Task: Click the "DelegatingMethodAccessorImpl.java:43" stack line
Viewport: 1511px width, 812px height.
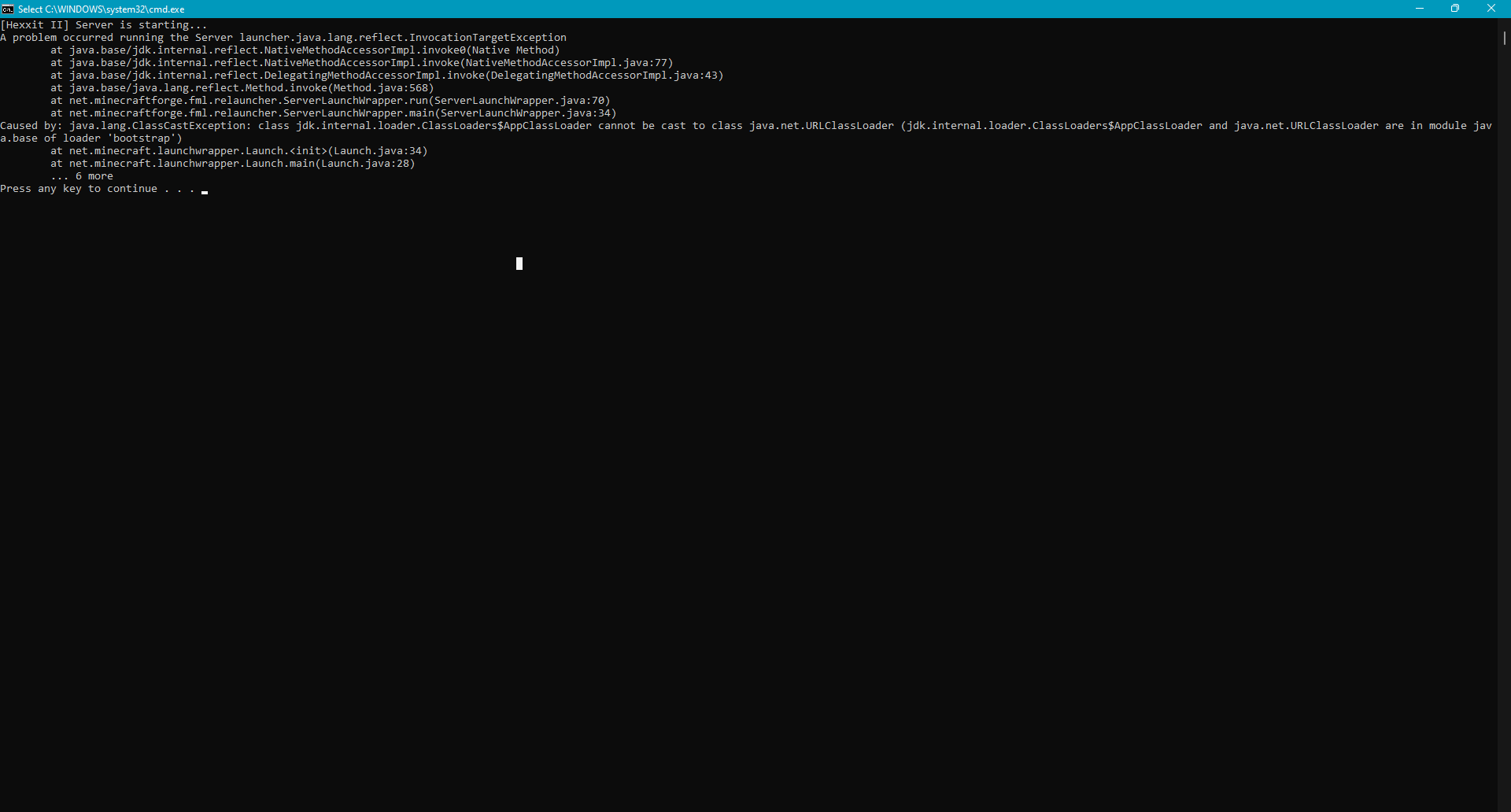Action: 387,76
